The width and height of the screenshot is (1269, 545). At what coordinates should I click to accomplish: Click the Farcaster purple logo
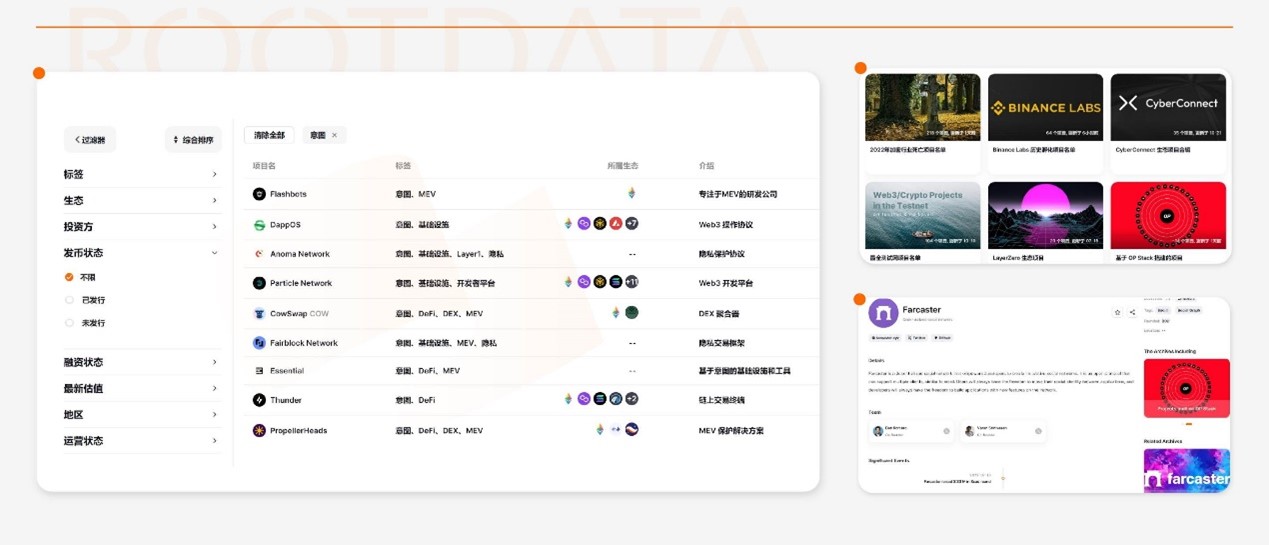tap(883, 313)
